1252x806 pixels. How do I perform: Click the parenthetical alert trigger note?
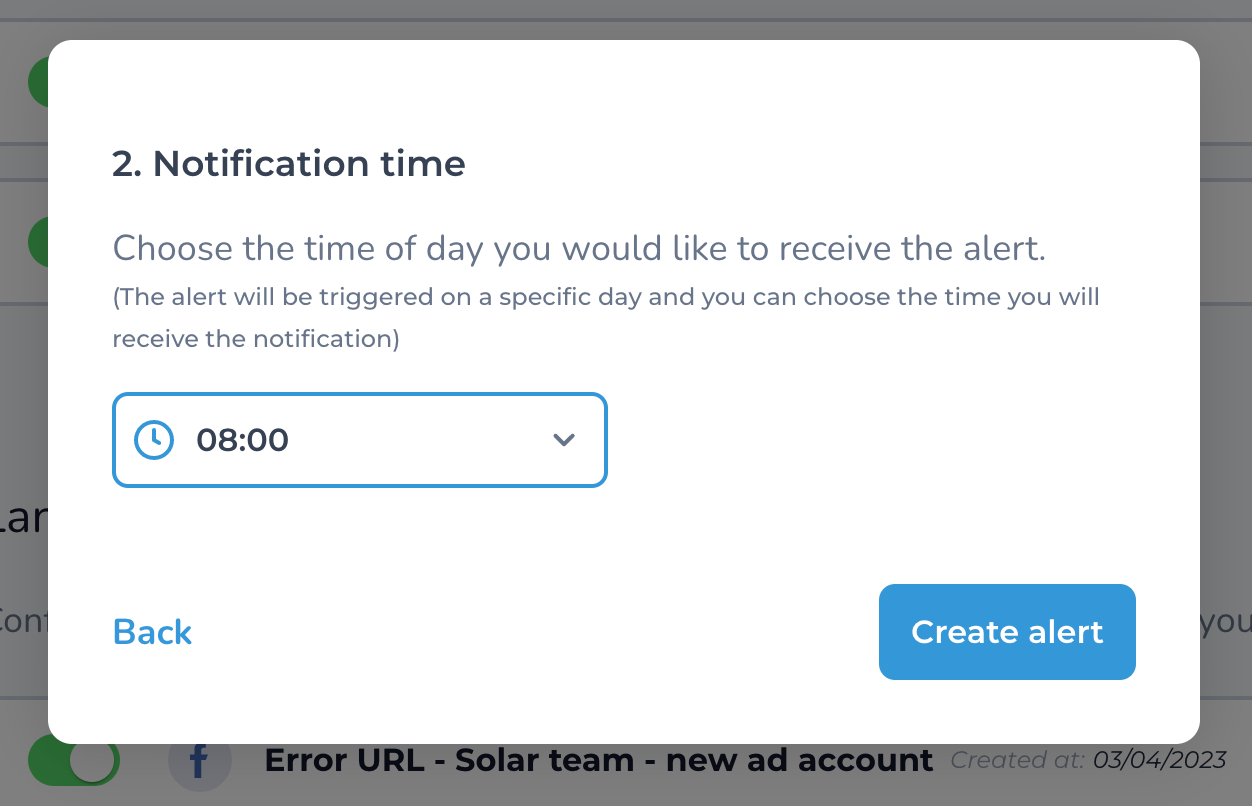pyautogui.click(x=606, y=318)
